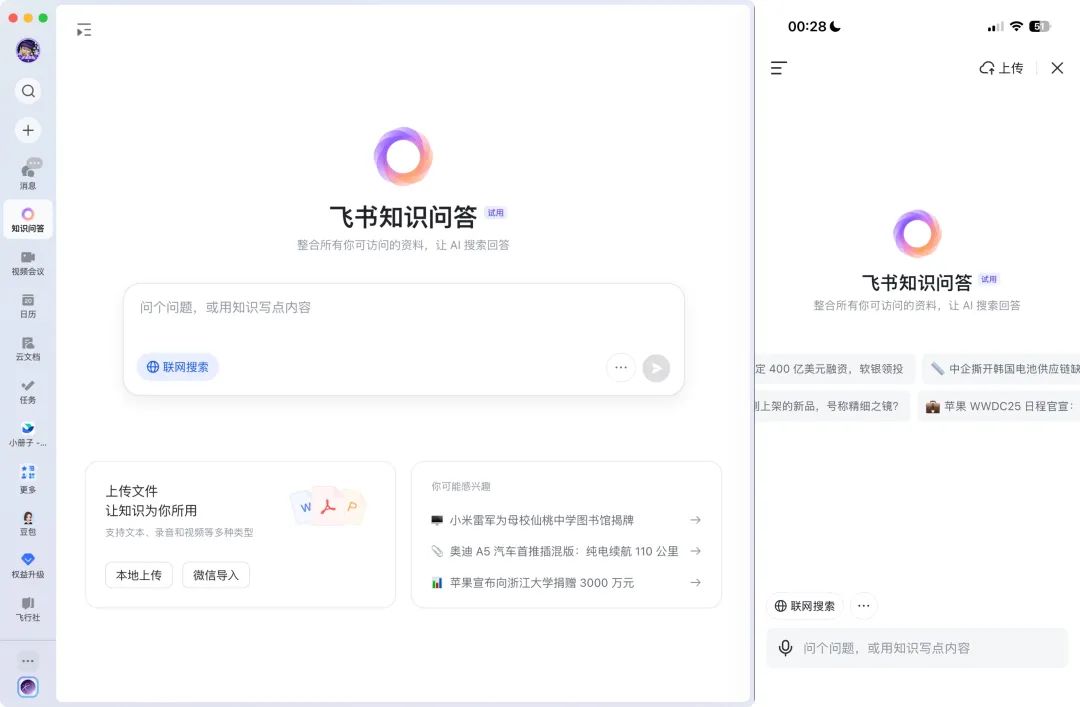Click the arrow beside the 奥迪 A5 suggestion

point(696,551)
